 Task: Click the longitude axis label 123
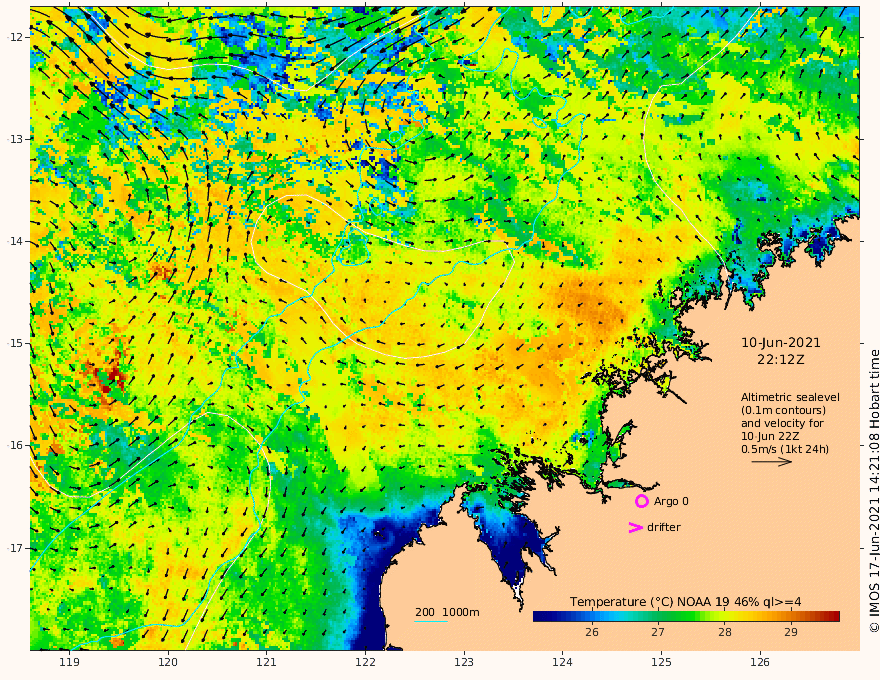click(464, 663)
